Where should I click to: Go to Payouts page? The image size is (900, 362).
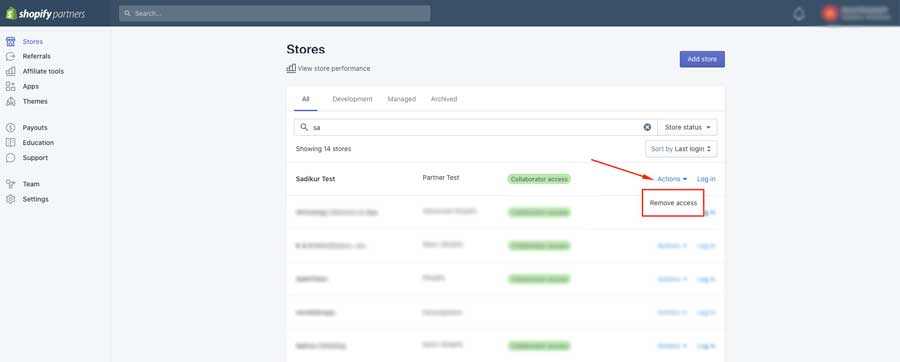pyautogui.click(x=35, y=128)
